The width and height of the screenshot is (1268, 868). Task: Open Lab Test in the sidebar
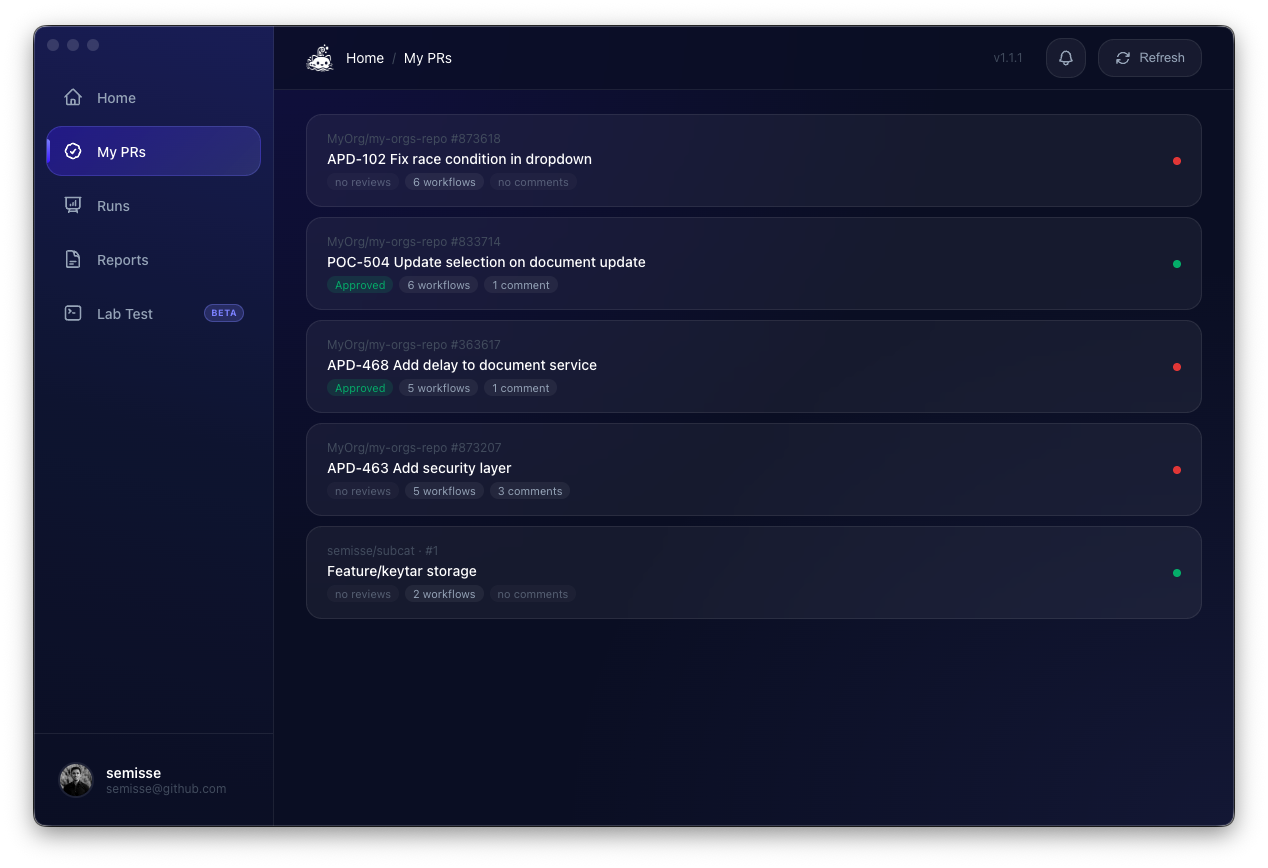pyautogui.click(x=153, y=313)
